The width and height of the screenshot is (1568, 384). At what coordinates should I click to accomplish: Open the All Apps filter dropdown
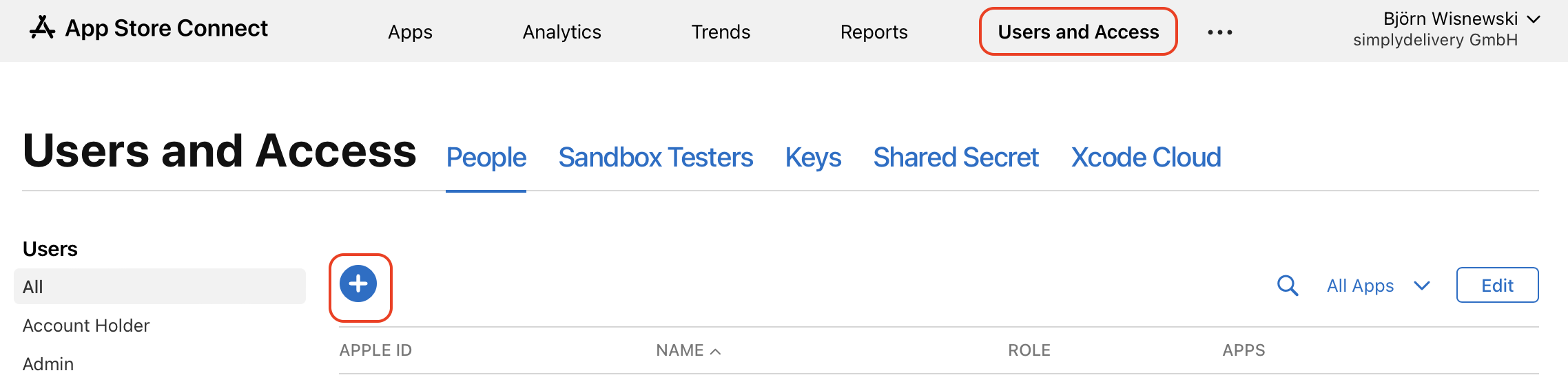click(x=1379, y=286)
